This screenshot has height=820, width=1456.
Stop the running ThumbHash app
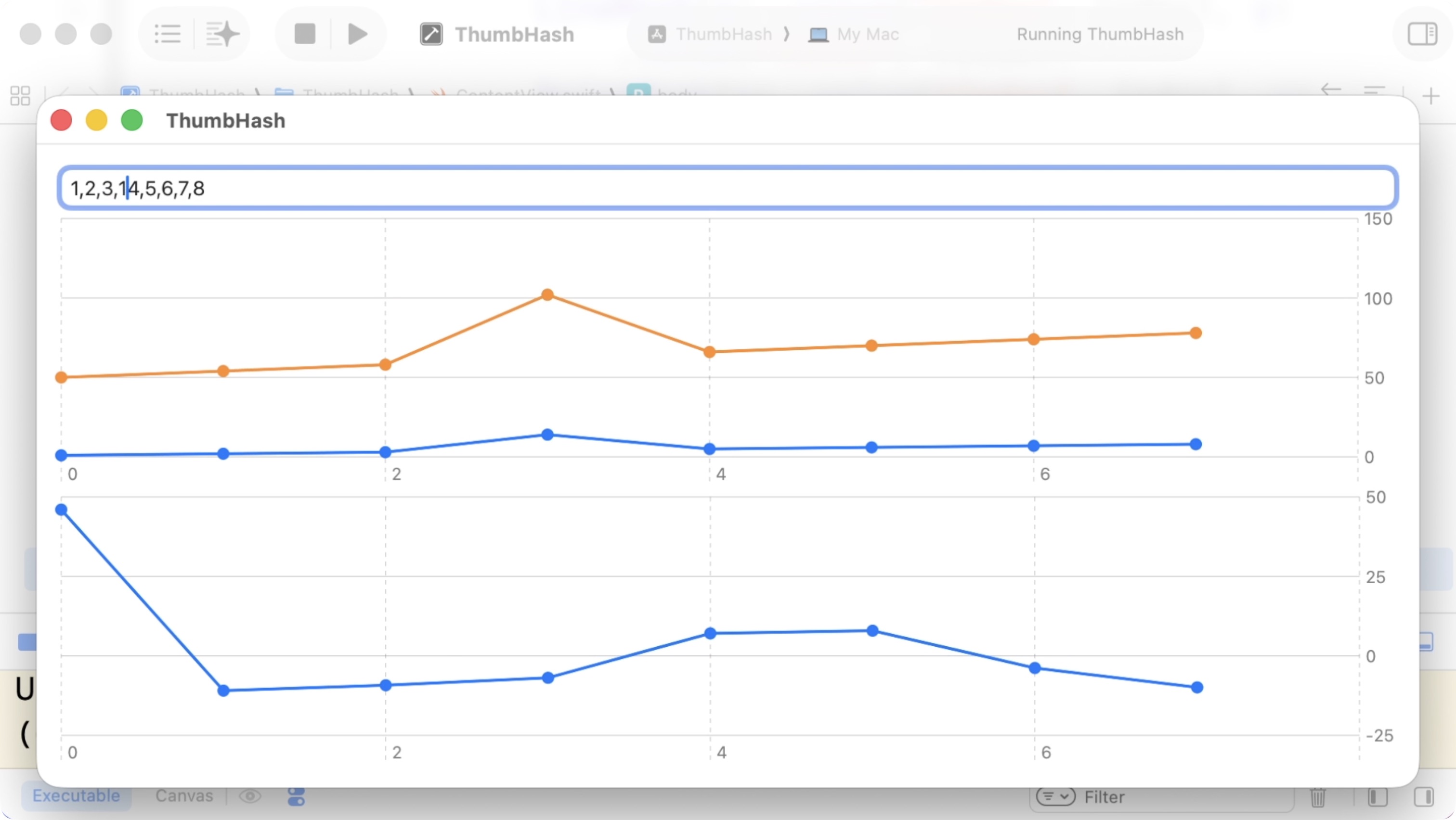tap(305, 34)
